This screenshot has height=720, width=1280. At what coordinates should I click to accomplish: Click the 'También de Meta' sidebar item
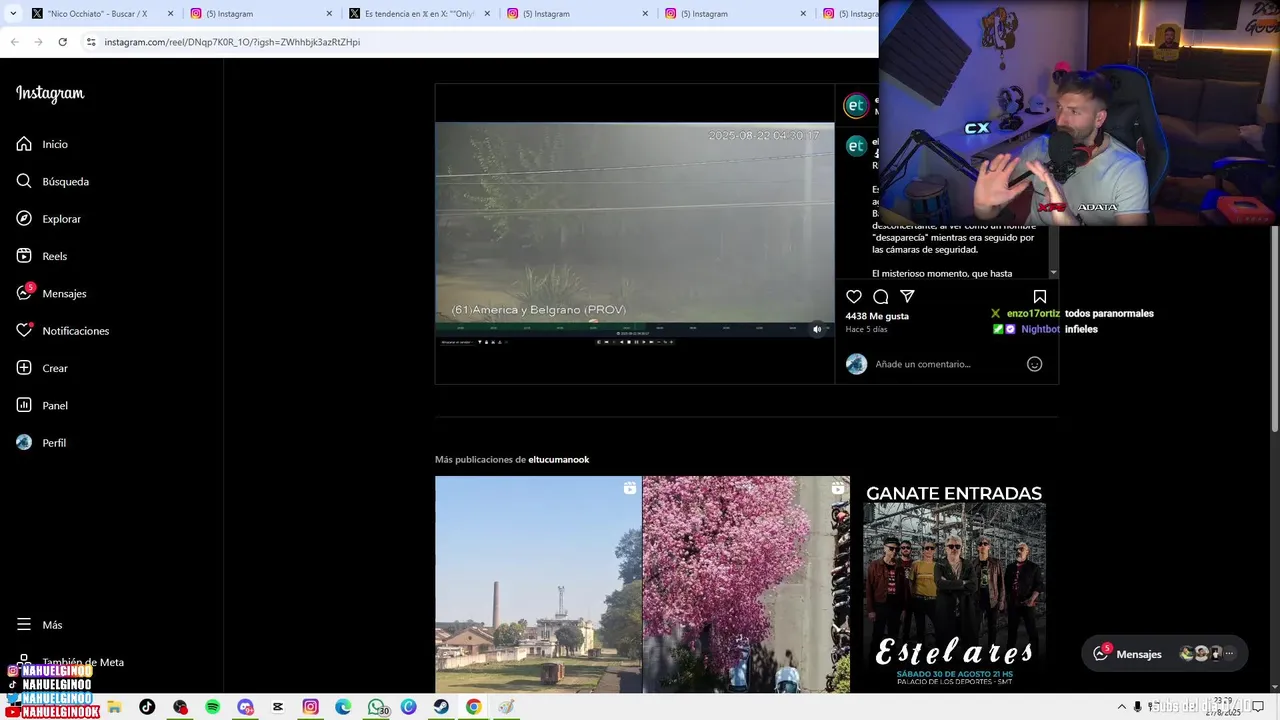(70, 662)
